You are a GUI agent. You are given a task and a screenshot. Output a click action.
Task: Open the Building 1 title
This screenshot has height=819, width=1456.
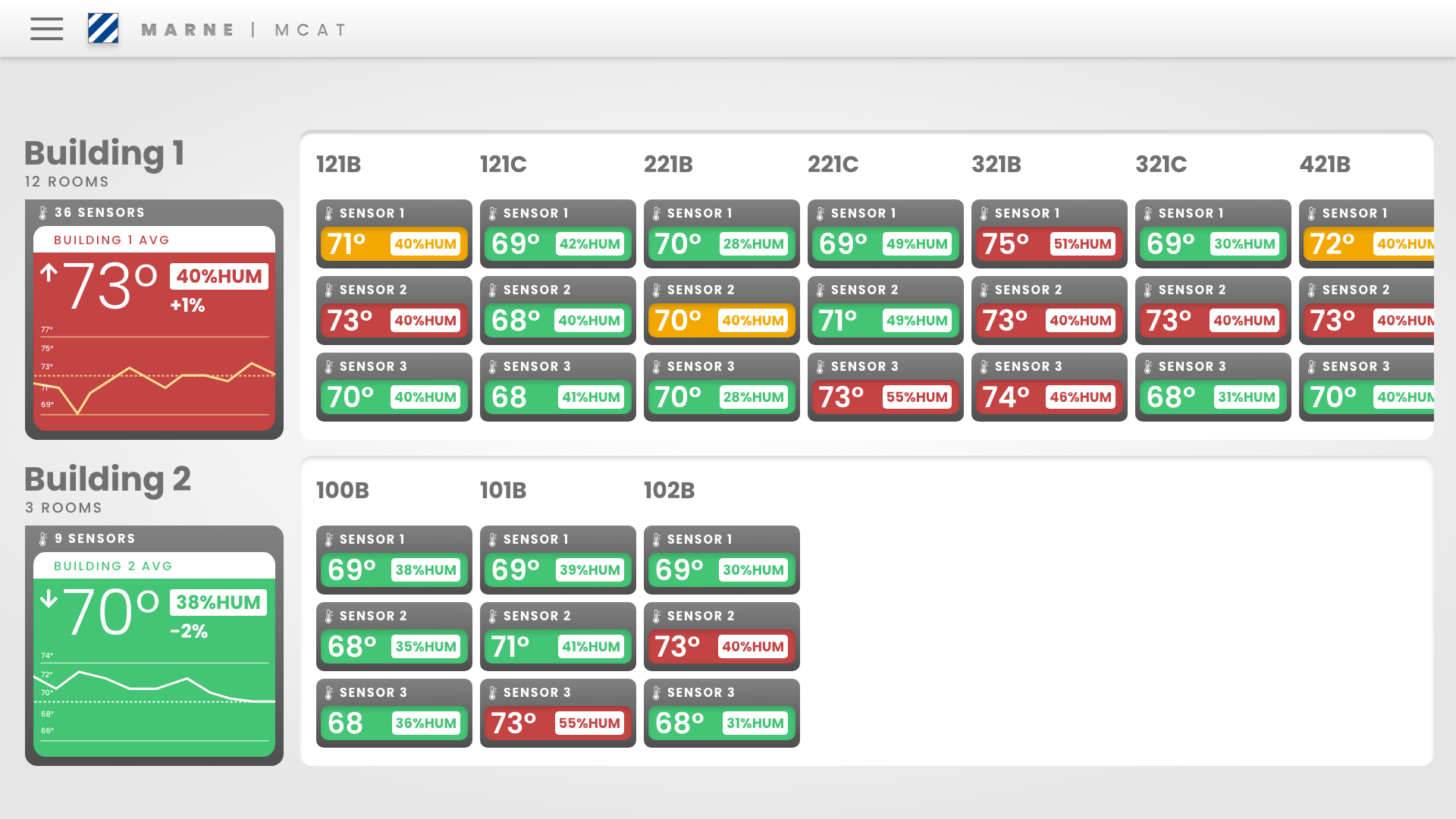tap(104, 153)
